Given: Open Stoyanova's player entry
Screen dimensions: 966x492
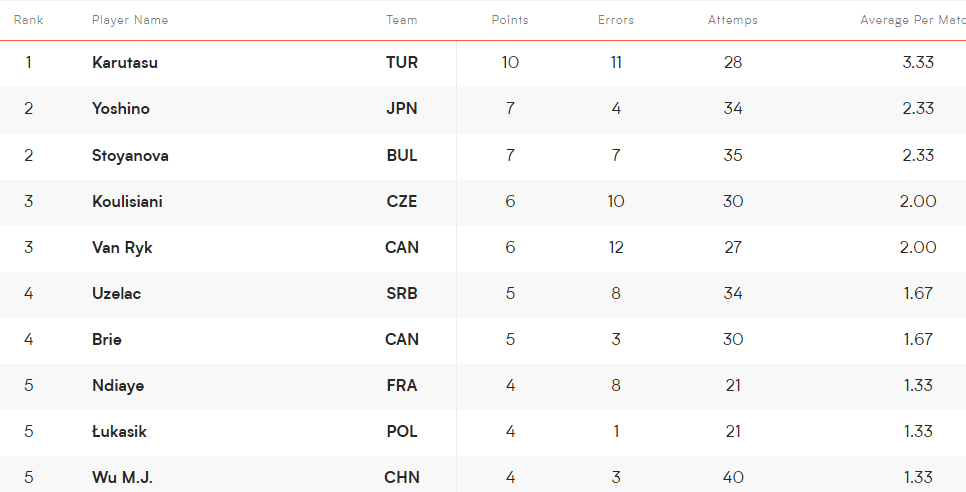Looking at the screenshot, I should coord(130,156).
